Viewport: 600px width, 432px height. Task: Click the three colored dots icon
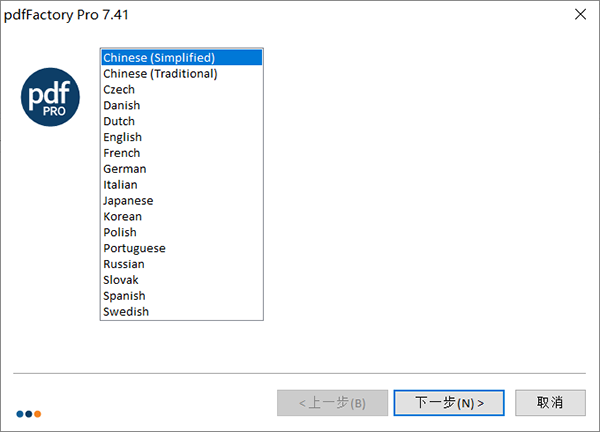29,414
